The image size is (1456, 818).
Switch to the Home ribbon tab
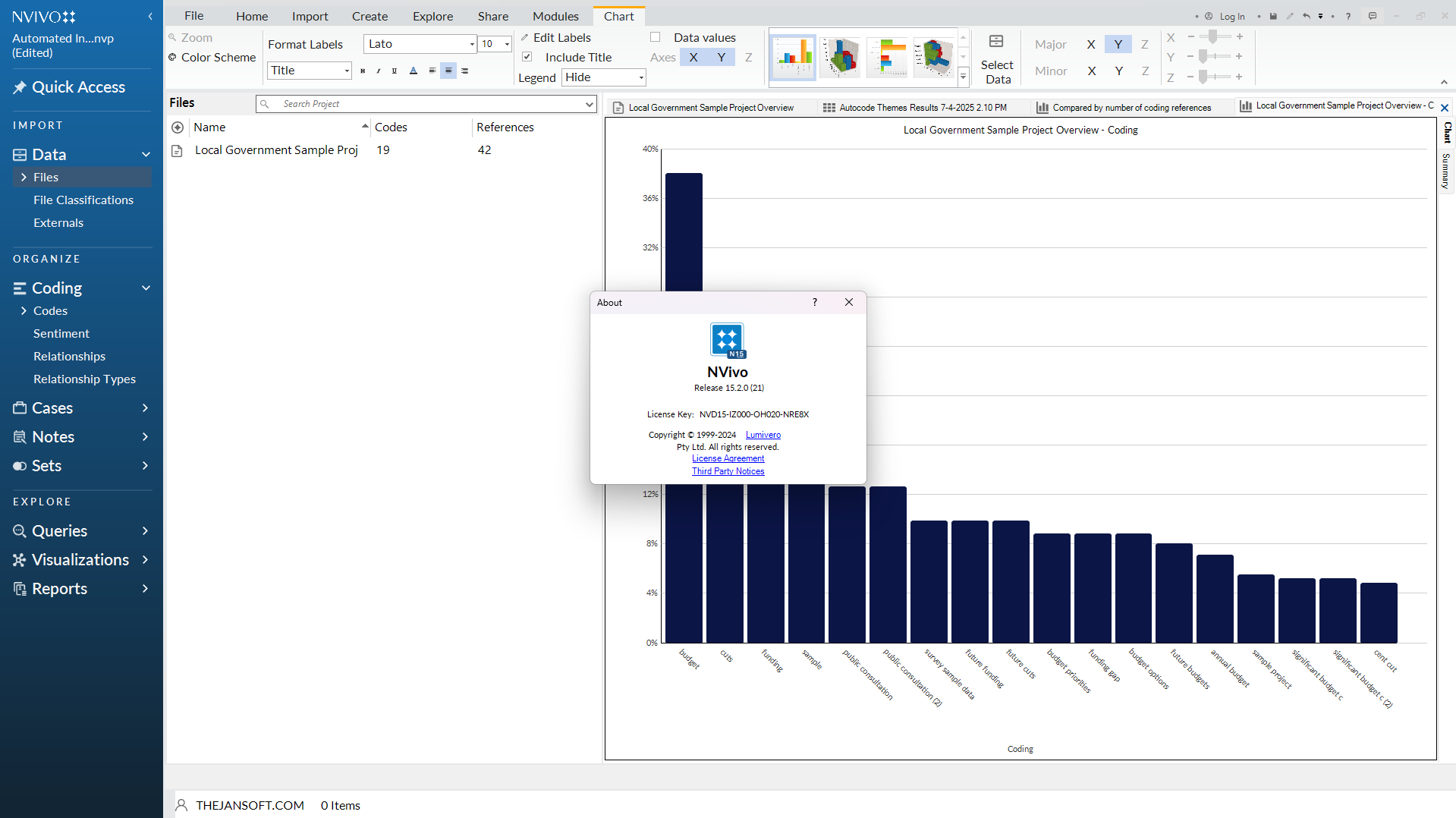tap(252, 16)
